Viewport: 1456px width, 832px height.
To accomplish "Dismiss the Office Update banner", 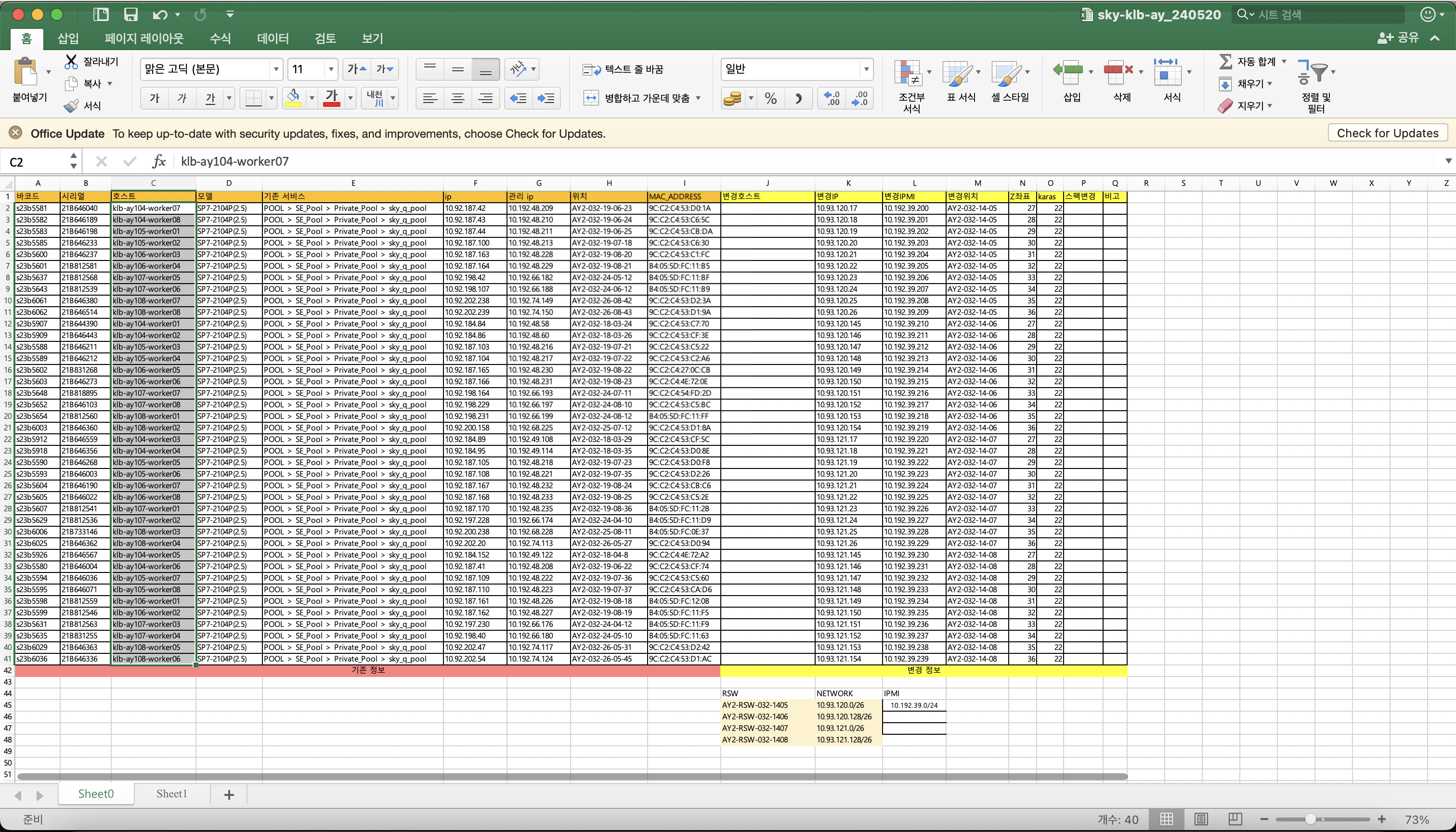I will coord(15,132).
